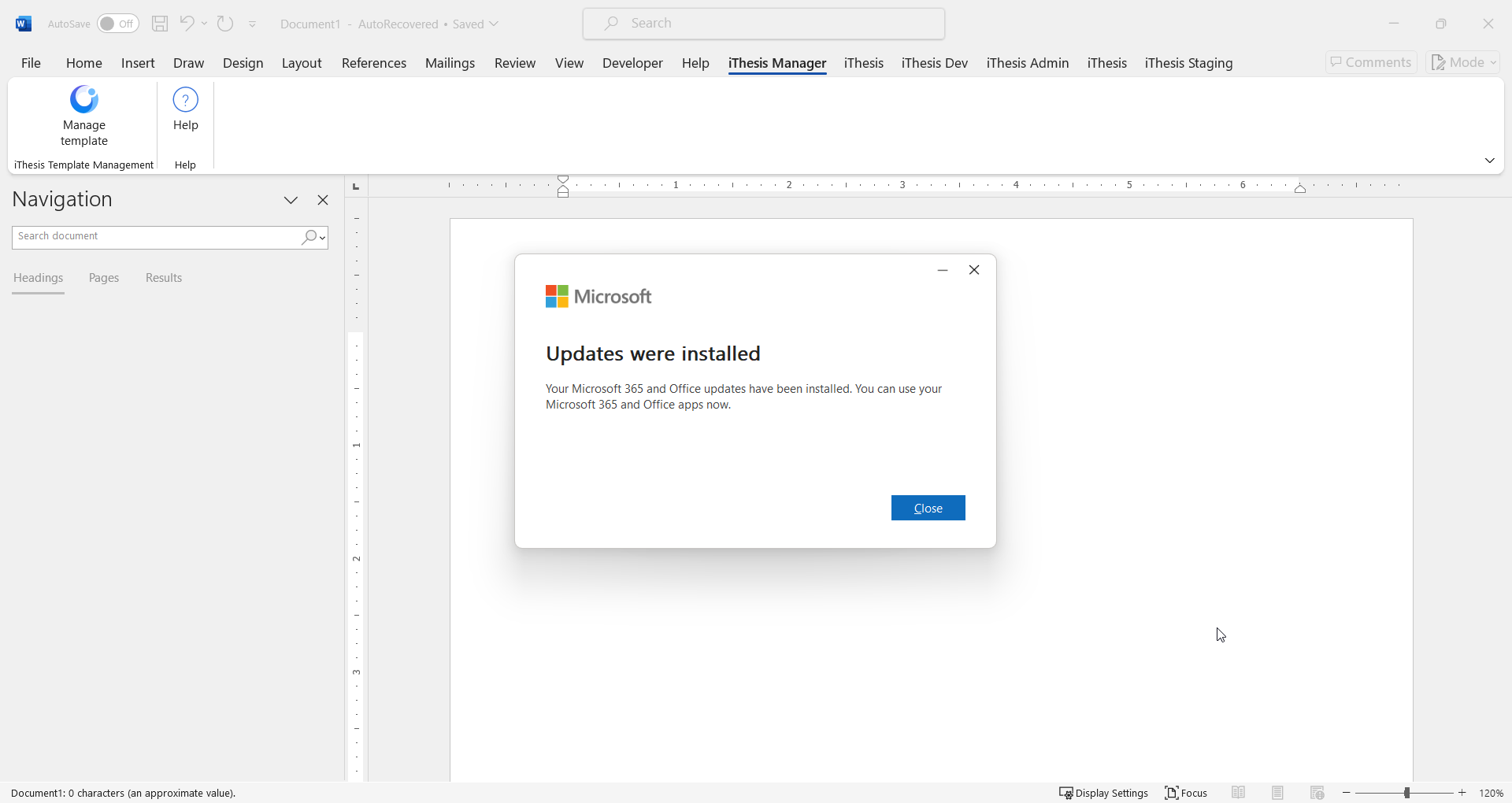Image resolution: width=1512 pixels, height=803 pixels.
Task: Click the character count in status bar
Action: point(124,793)
